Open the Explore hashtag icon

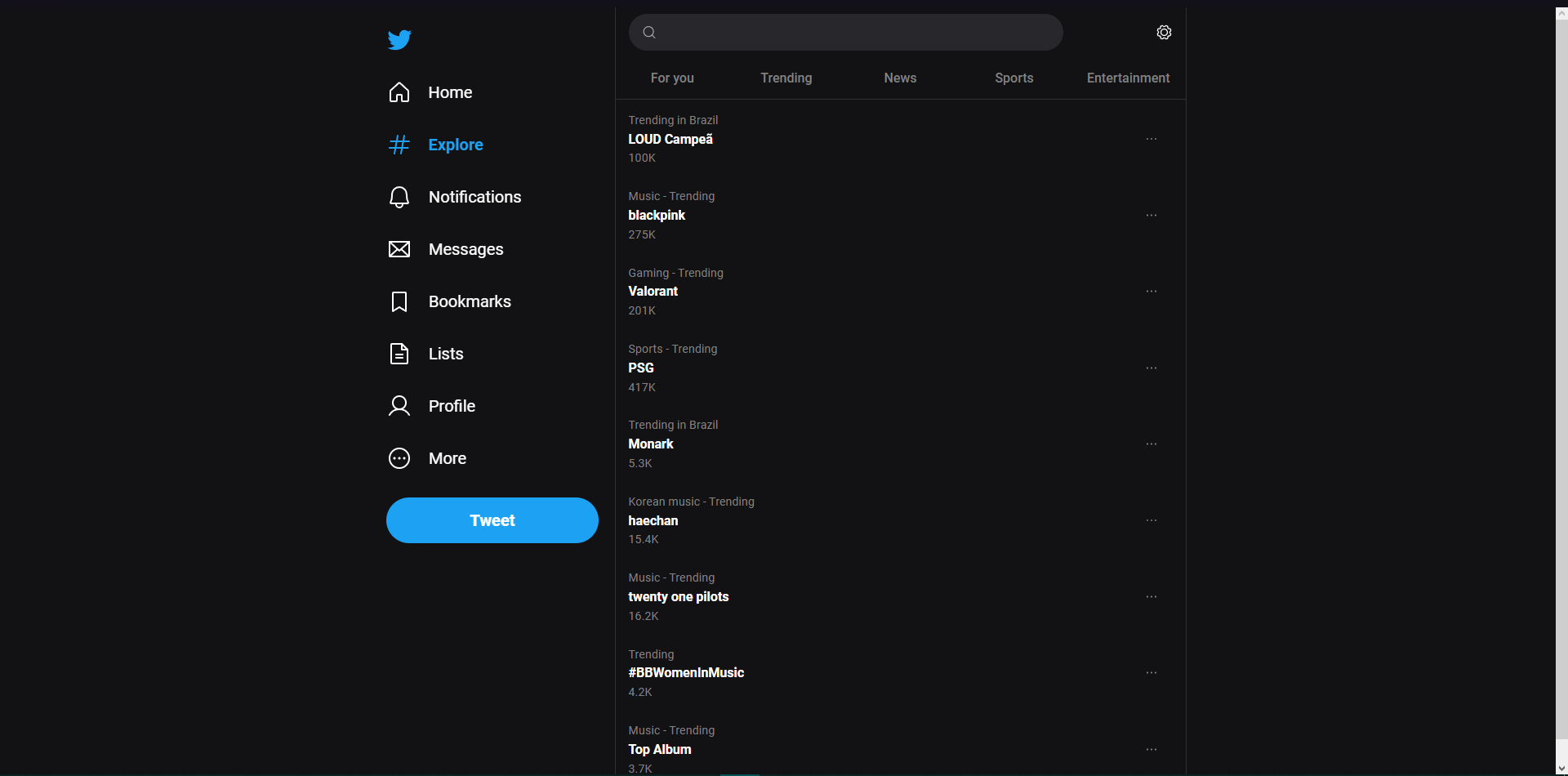(x=399, y=145)
